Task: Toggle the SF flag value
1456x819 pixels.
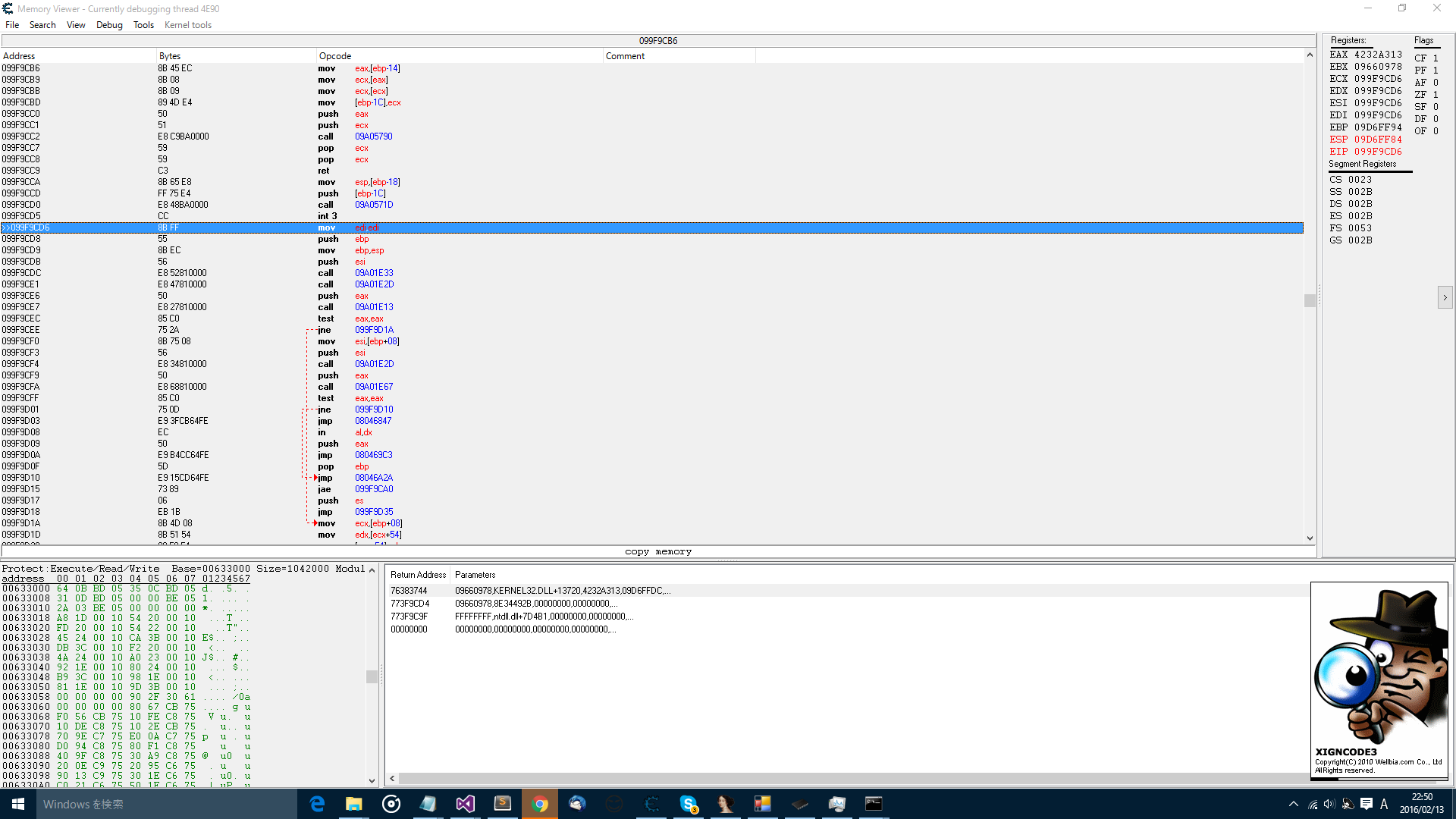Action: pos(1435,107)
